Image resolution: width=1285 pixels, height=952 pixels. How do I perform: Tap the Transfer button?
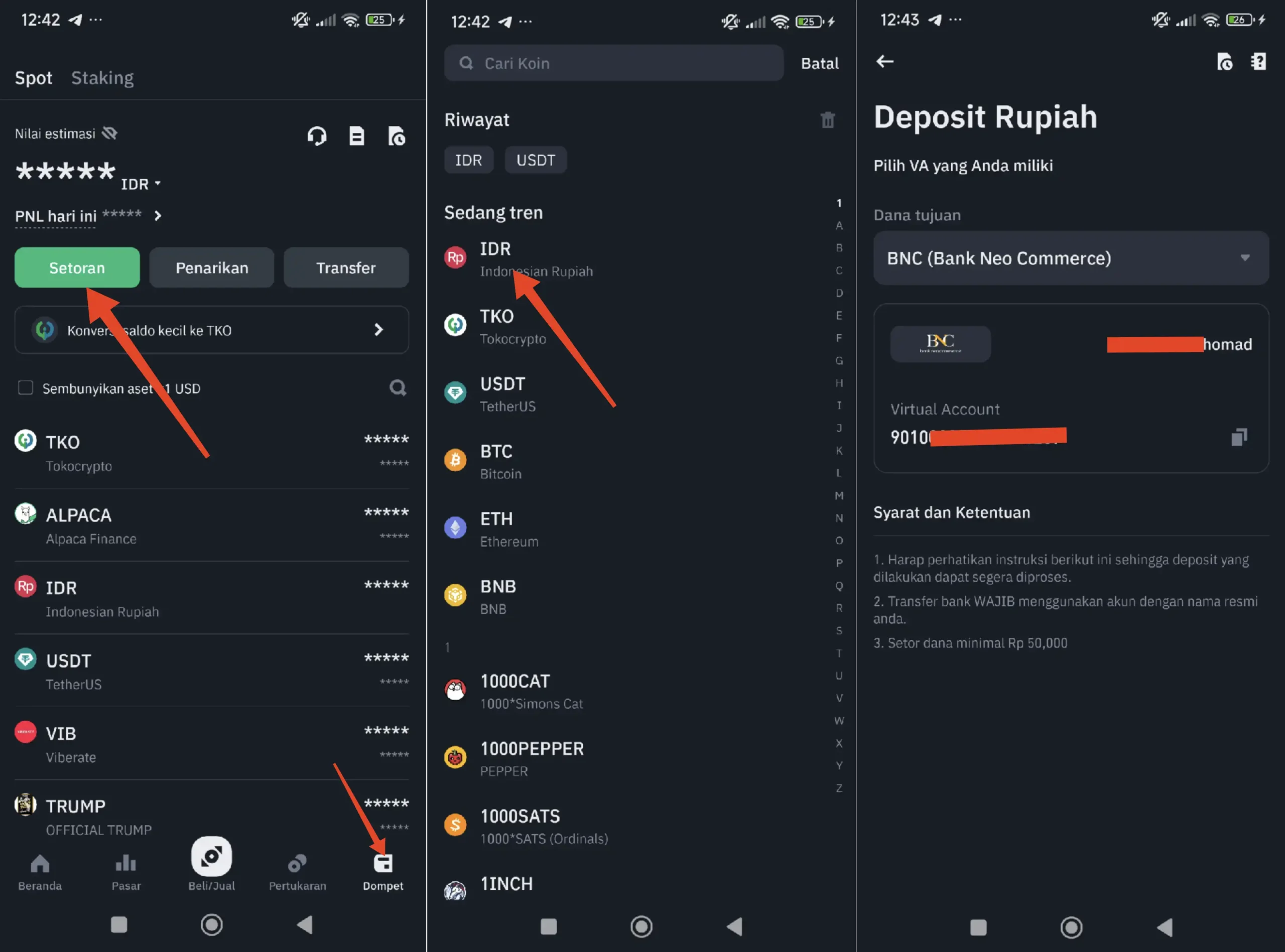click(x=346, y=267)
